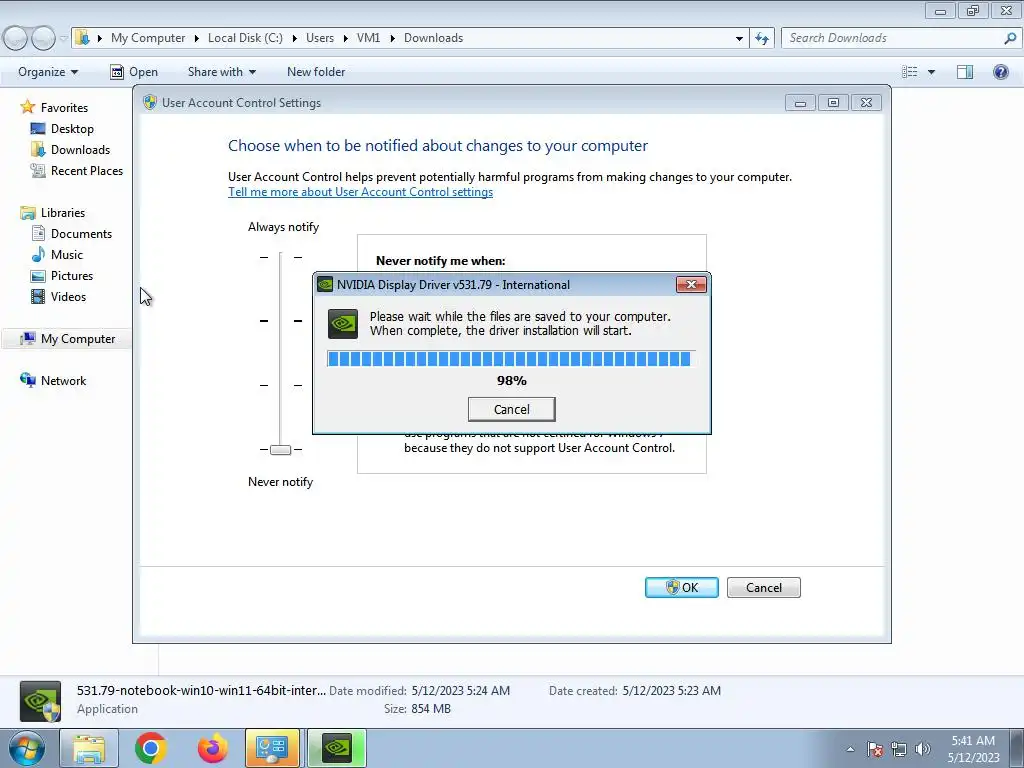Click VM1 breadcrumb in address bar
Screen dimensions: 1024x768
368,38
